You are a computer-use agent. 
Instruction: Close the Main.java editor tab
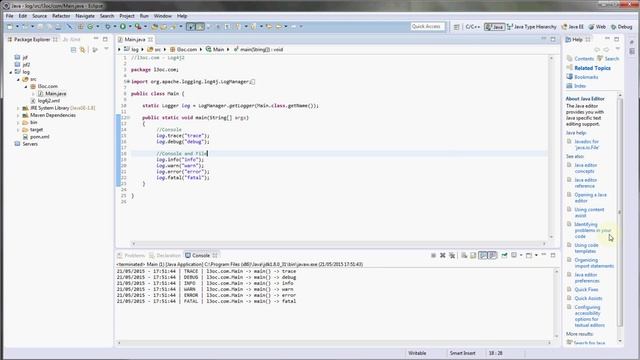tap(150, 40)
